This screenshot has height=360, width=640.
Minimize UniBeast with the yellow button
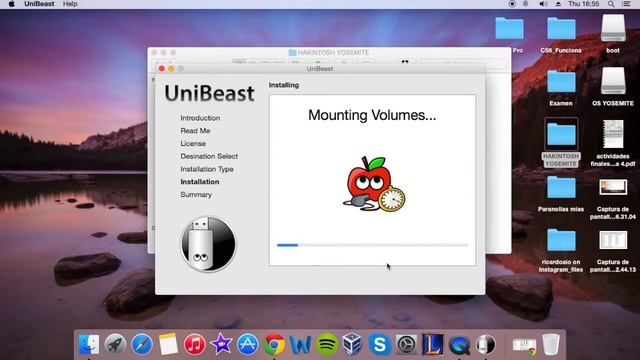[171, 69]
